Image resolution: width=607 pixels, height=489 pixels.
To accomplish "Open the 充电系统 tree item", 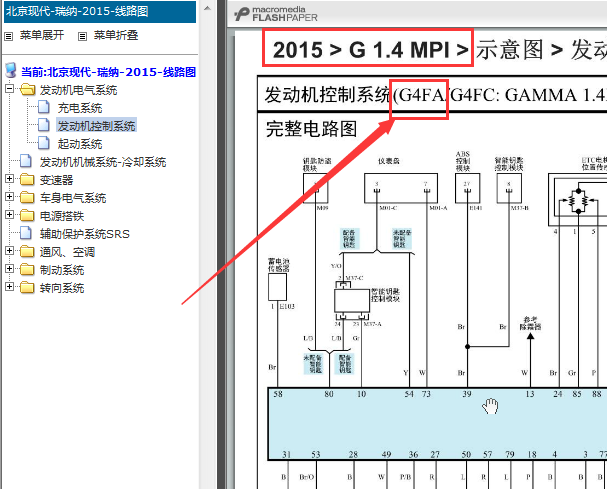I will tap(80, 108).
